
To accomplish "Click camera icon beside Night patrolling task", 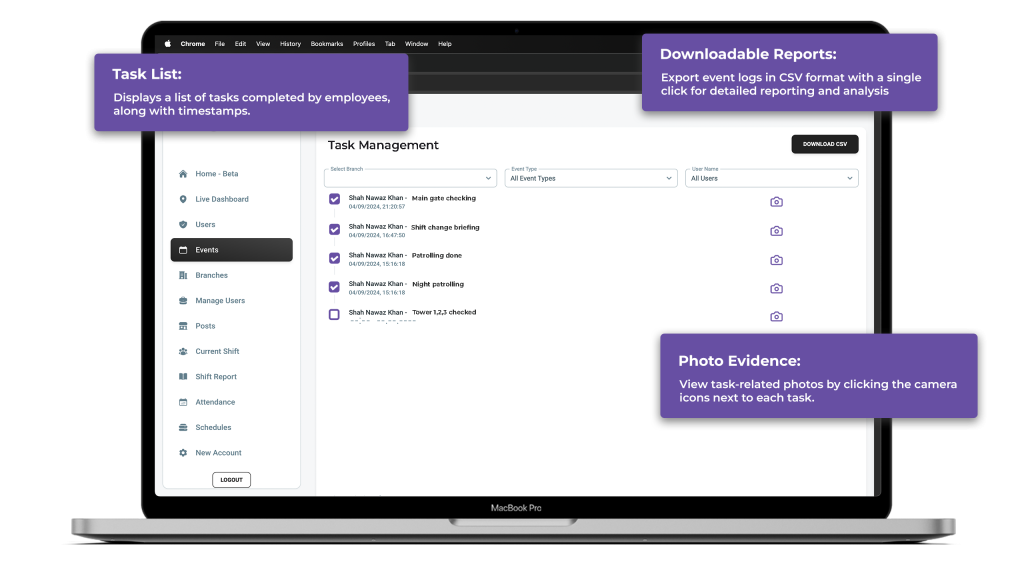I will point(776,289).
